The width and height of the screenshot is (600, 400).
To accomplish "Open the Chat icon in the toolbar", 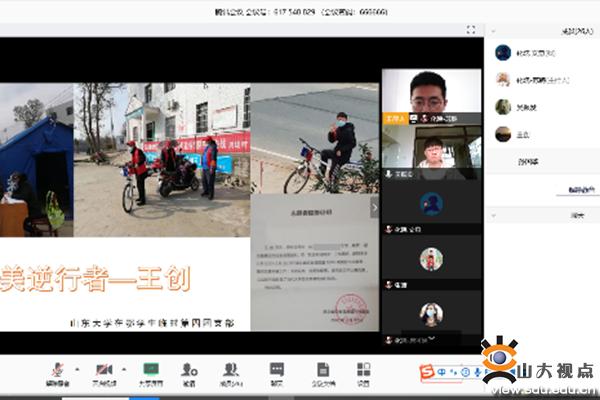I will pos(277,370).
